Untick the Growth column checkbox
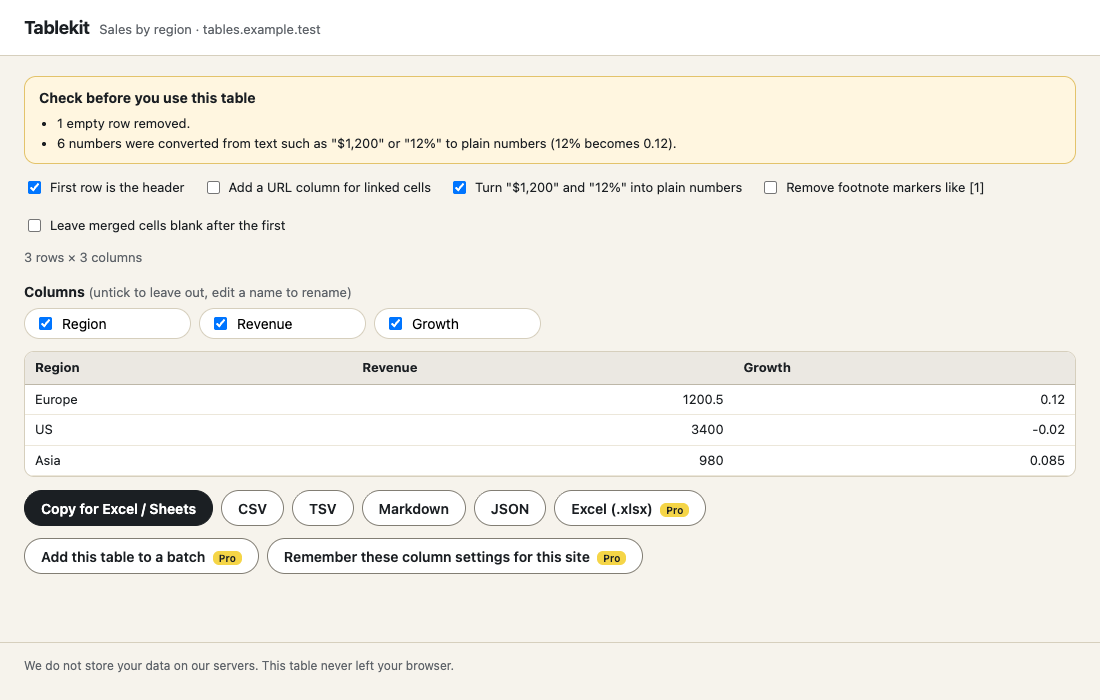 pos(396,323)
